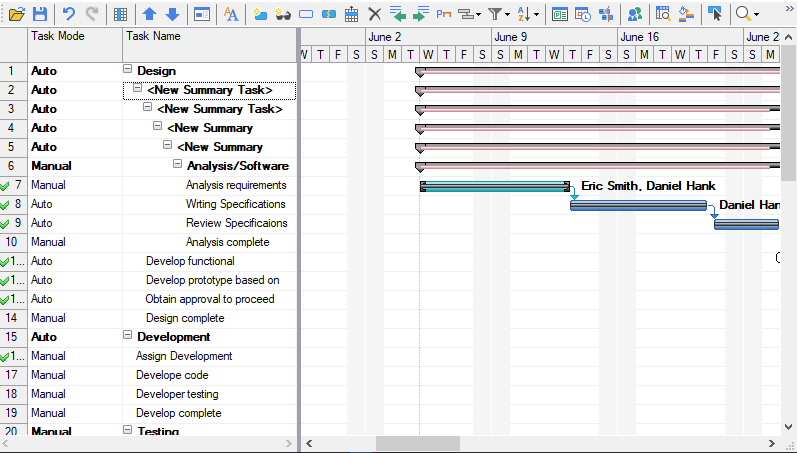Delete the selected task with the X icon
Screen dimensions: 797x453
coord(375,14)
